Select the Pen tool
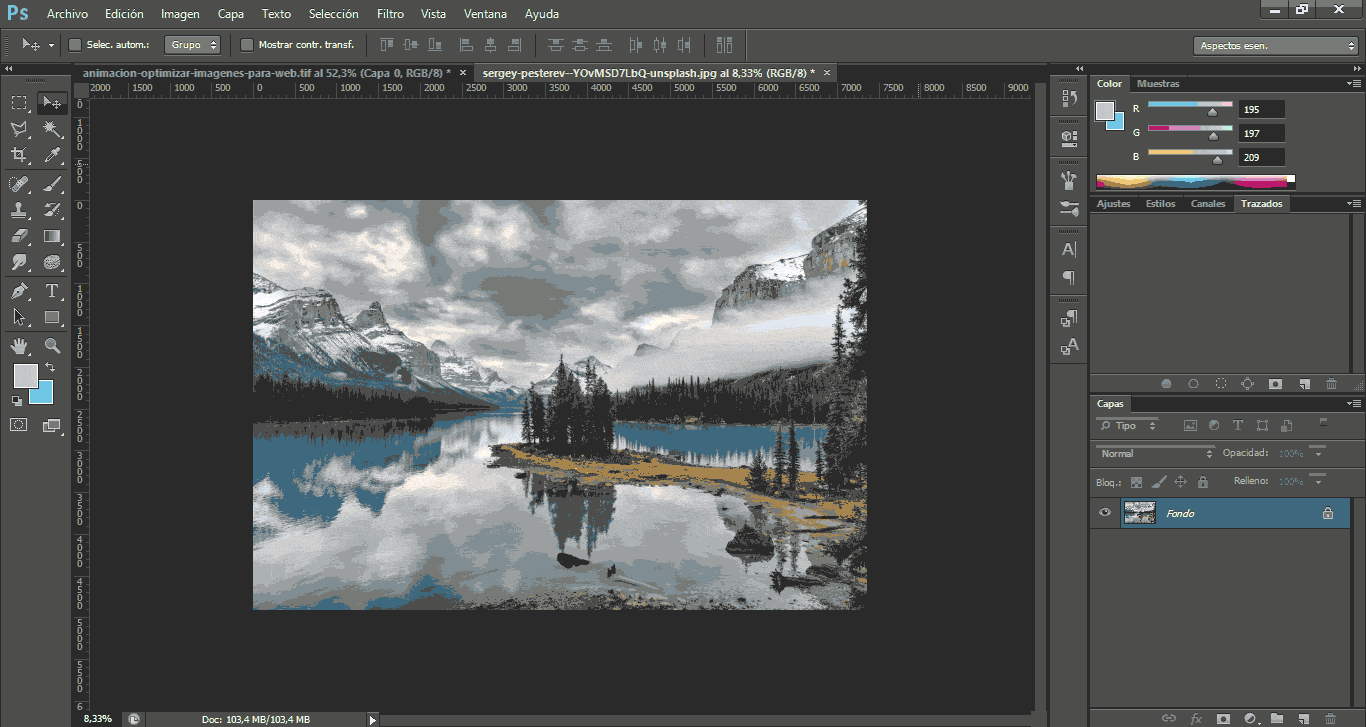 pos(20,290)
